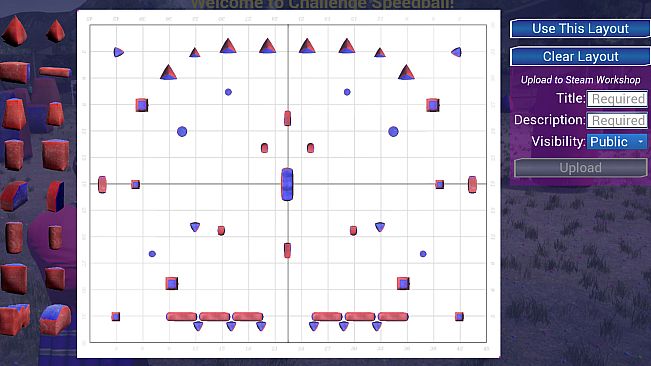
Task: Click the Clear Layout button
Action: click(x=580, y=56)
